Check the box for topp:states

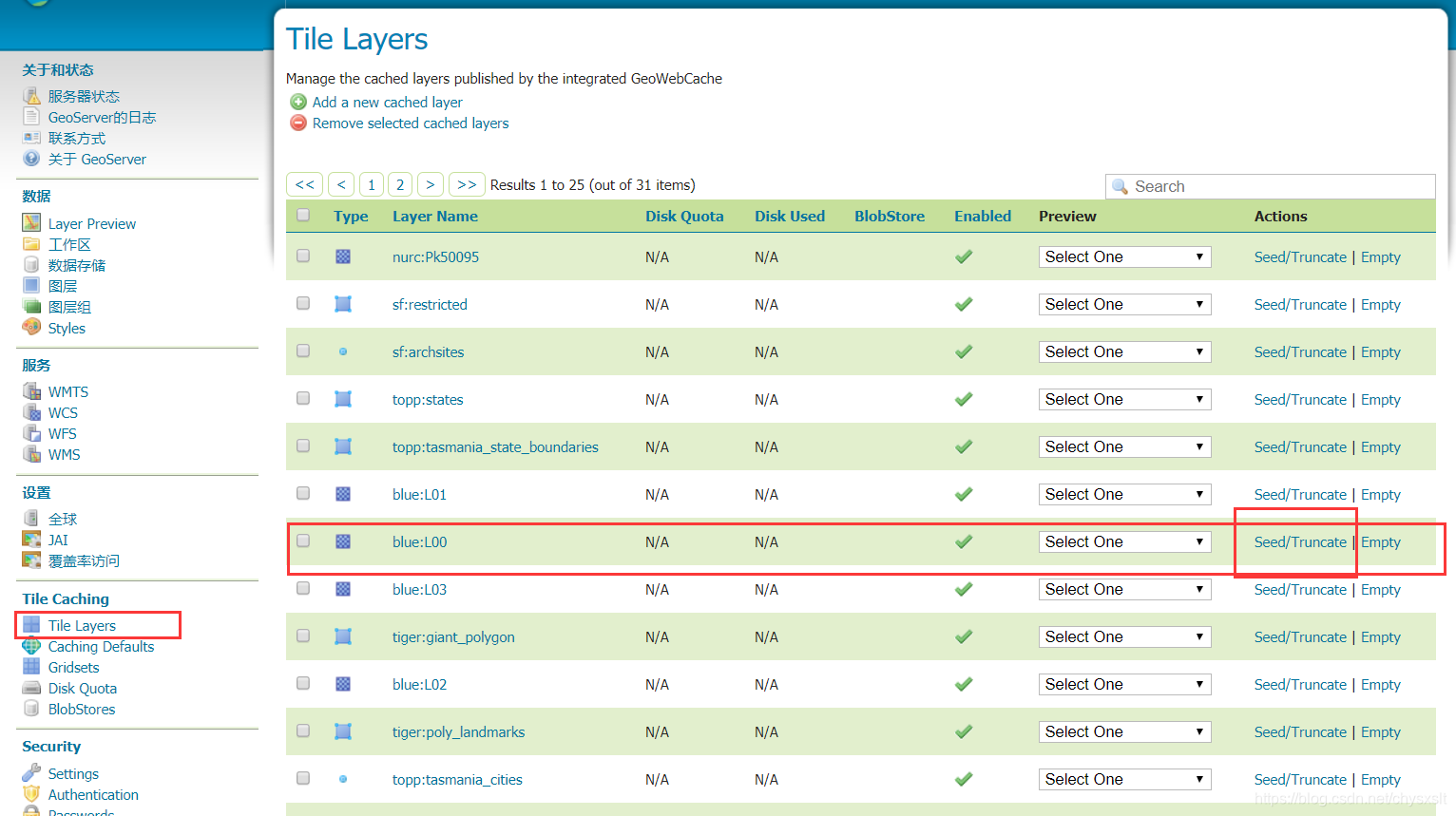point(303,398)
